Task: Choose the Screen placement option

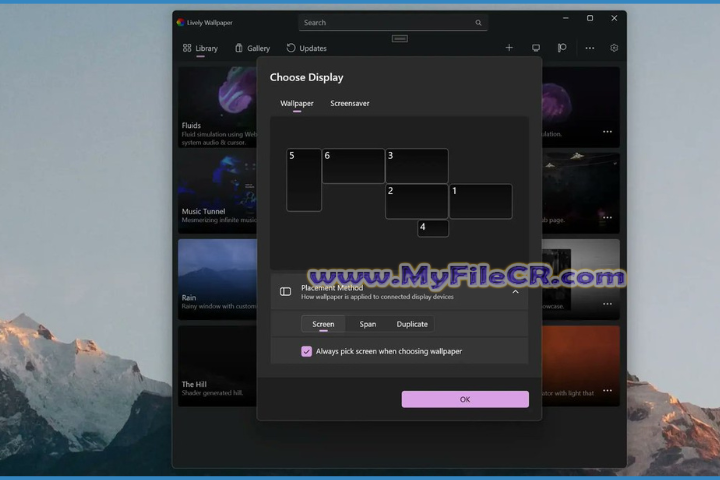Action: [323, 324]
